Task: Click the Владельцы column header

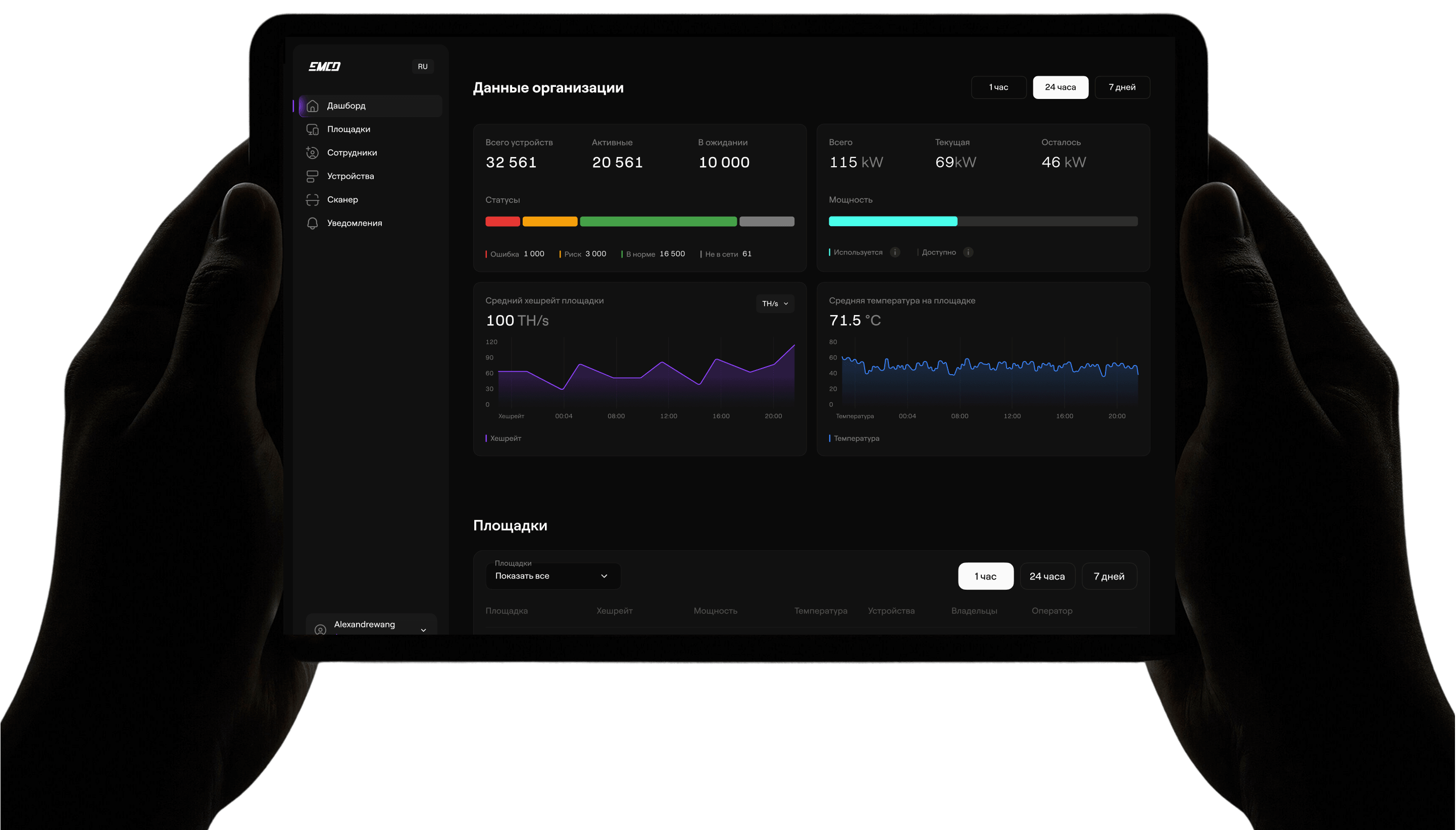Action: [974, 611]
